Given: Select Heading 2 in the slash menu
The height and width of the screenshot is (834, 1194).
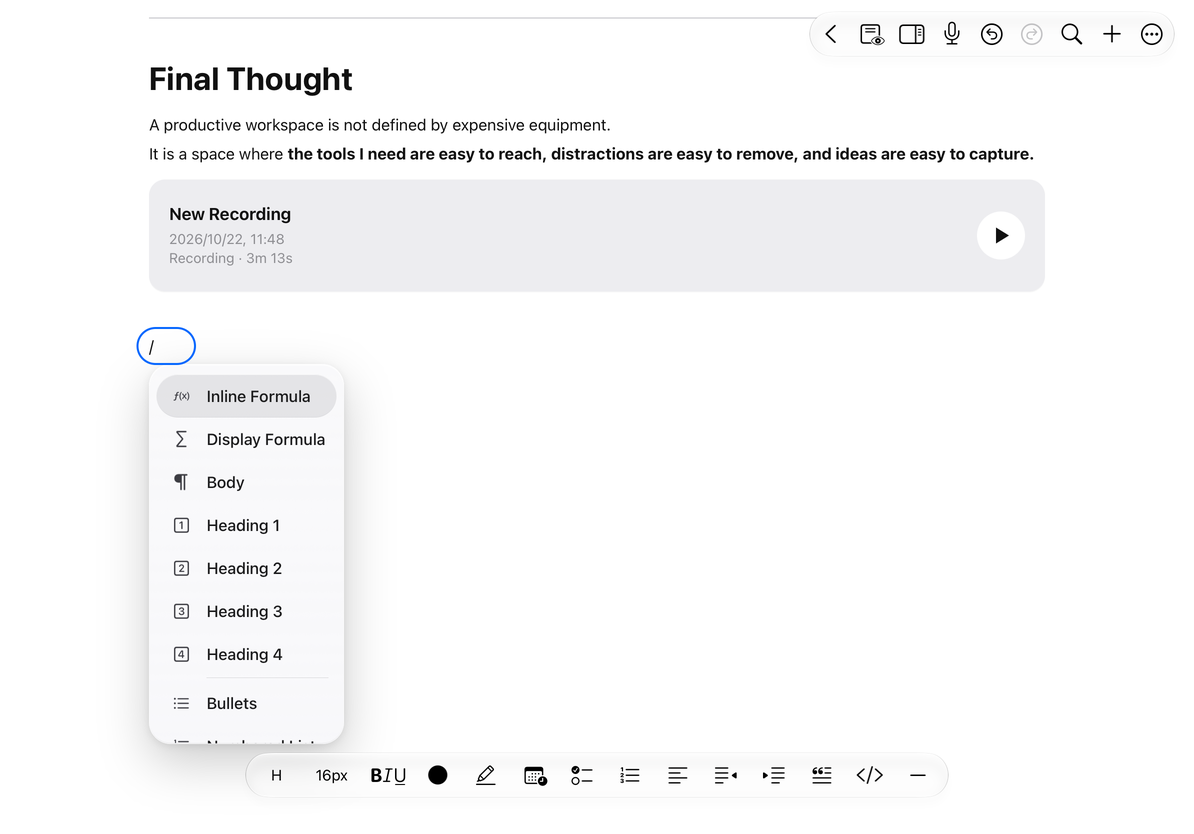Looking at the screenshot, I should point(246,568).
